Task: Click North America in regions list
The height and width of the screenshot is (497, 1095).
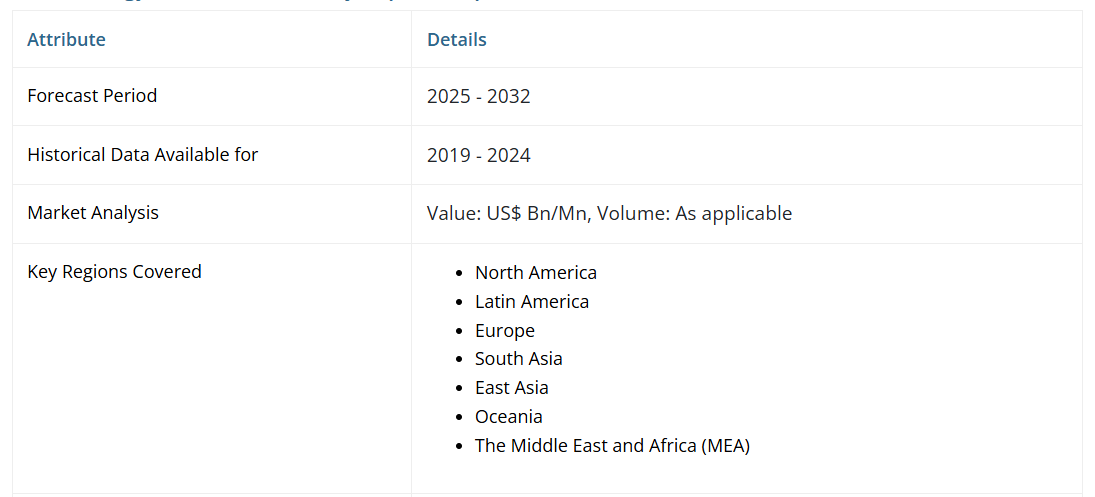Action: [535, 273]
